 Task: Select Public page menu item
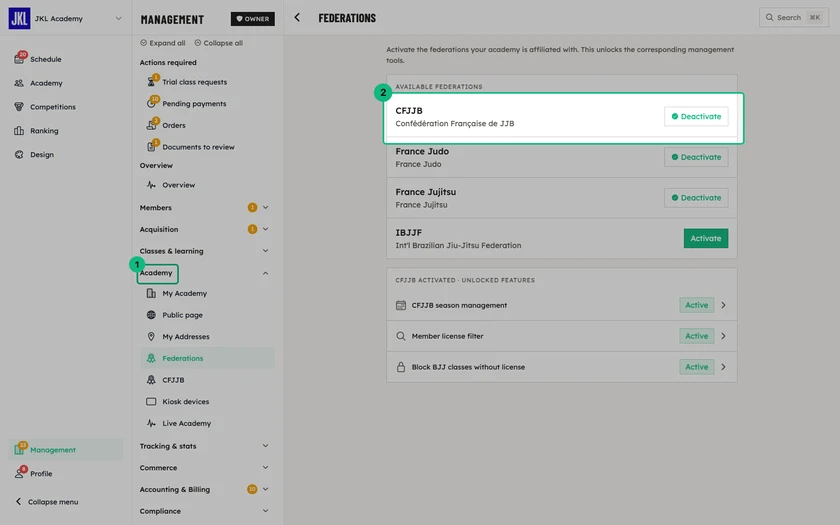[207, 315]
